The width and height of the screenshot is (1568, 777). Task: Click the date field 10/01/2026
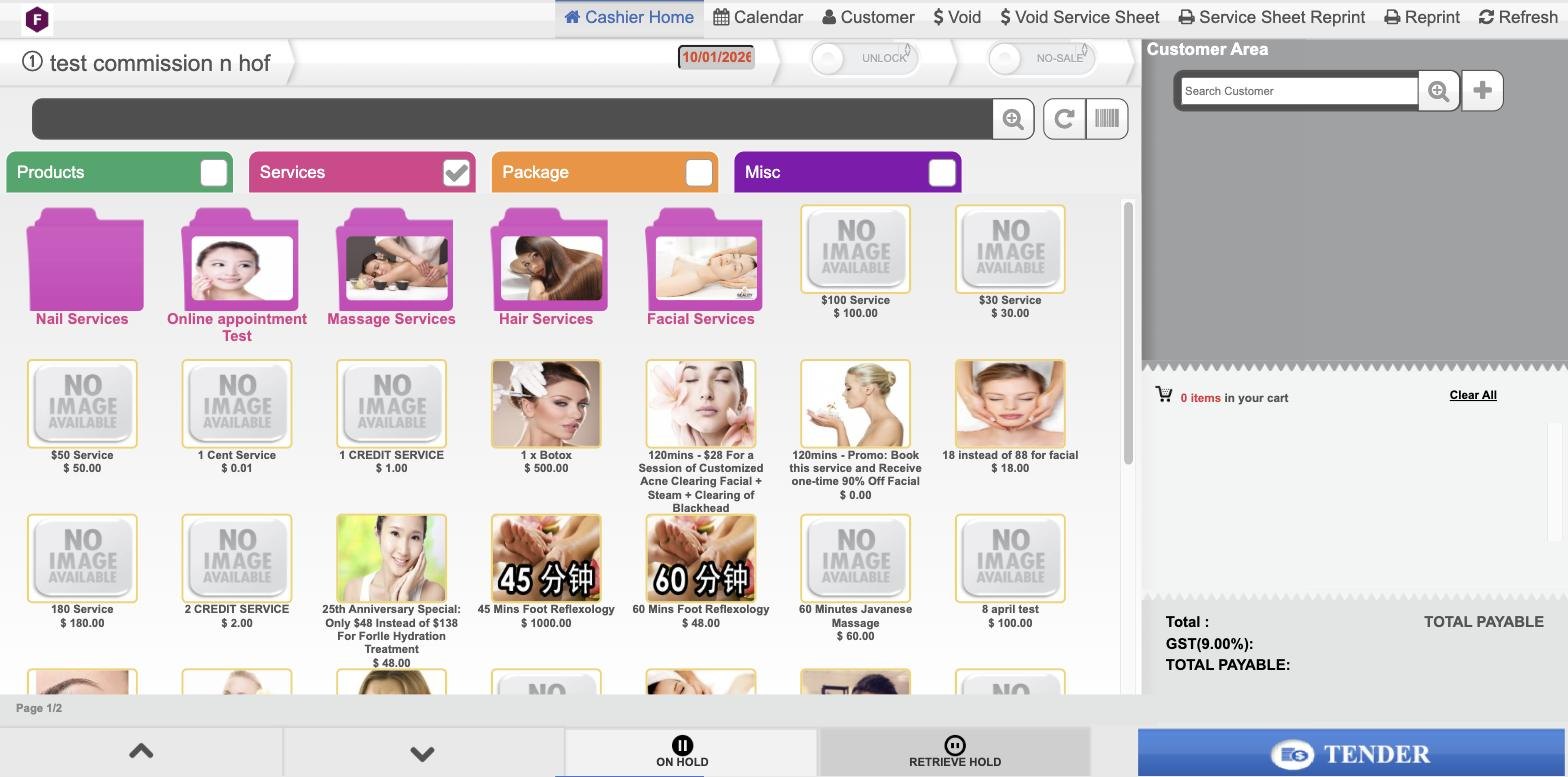716,57
